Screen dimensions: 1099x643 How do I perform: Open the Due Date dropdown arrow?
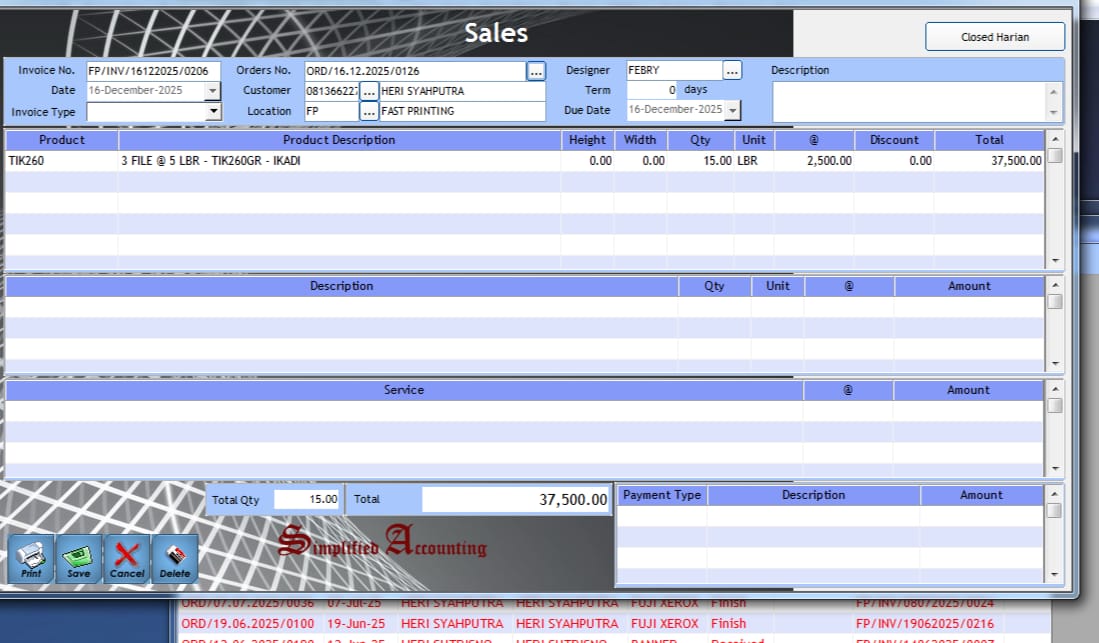pos(733,110)
